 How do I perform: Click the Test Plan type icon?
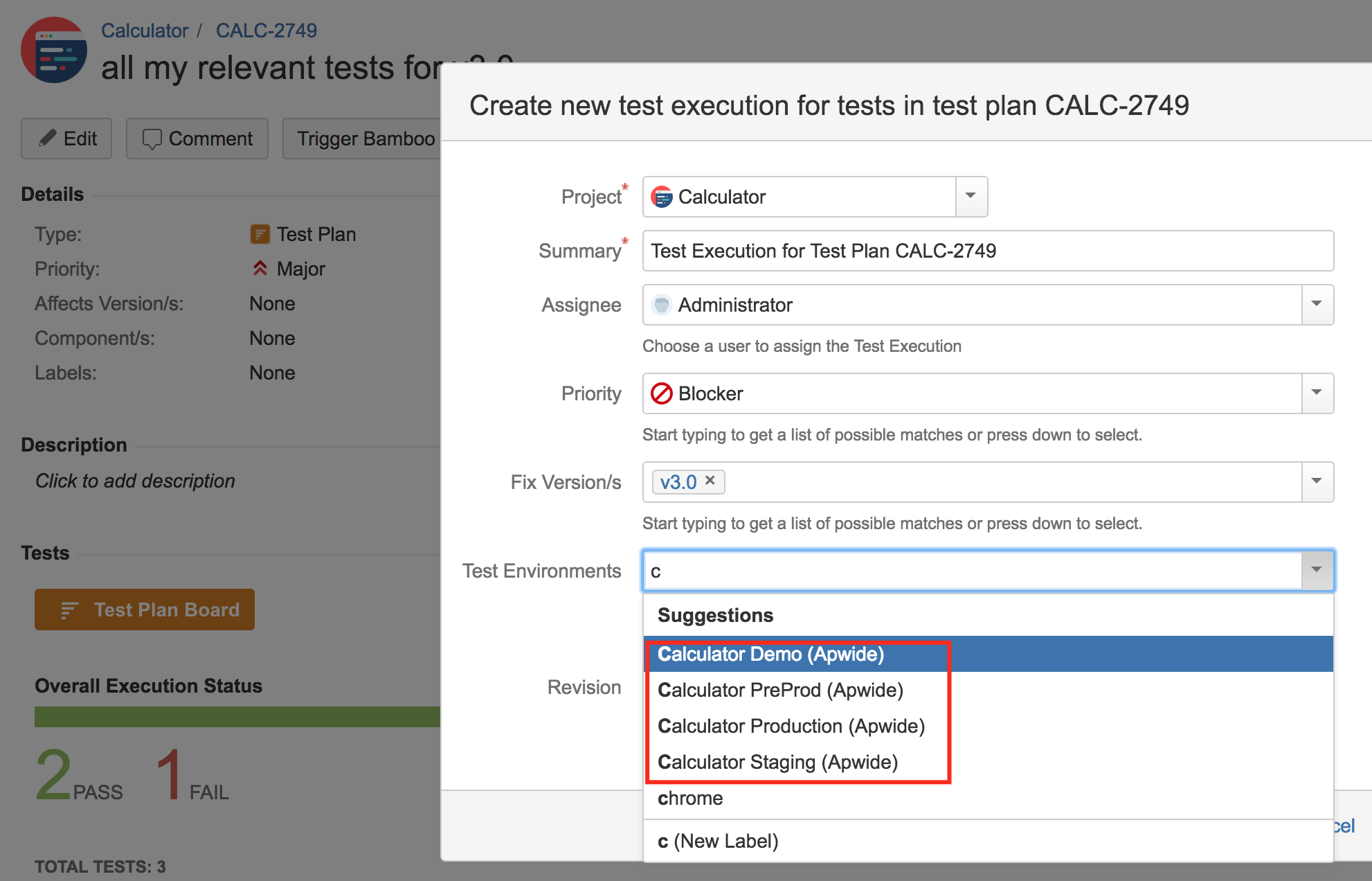[260, 234]
